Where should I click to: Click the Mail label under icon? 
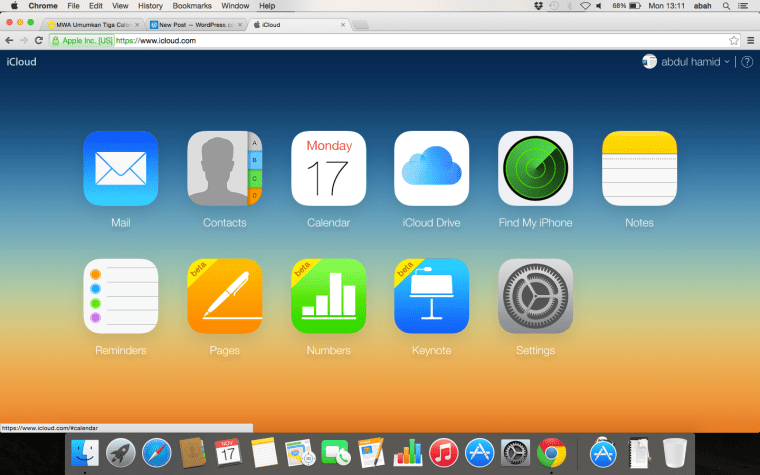[x=121, y=222]
